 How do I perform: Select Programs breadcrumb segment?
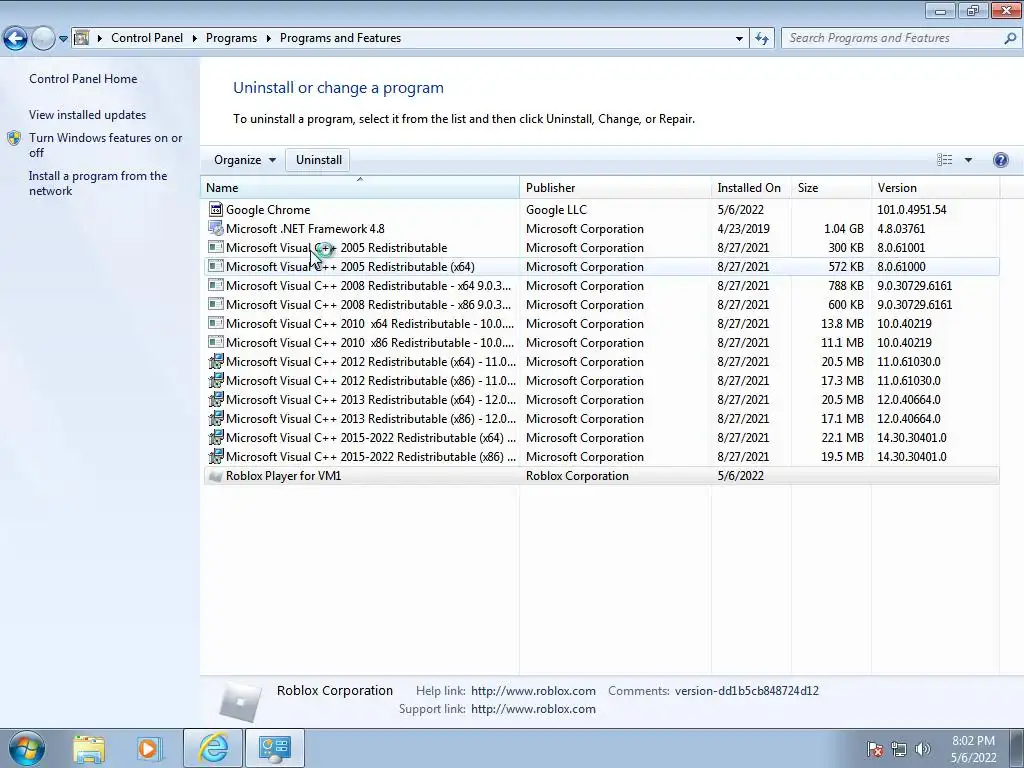coord(231,38)
